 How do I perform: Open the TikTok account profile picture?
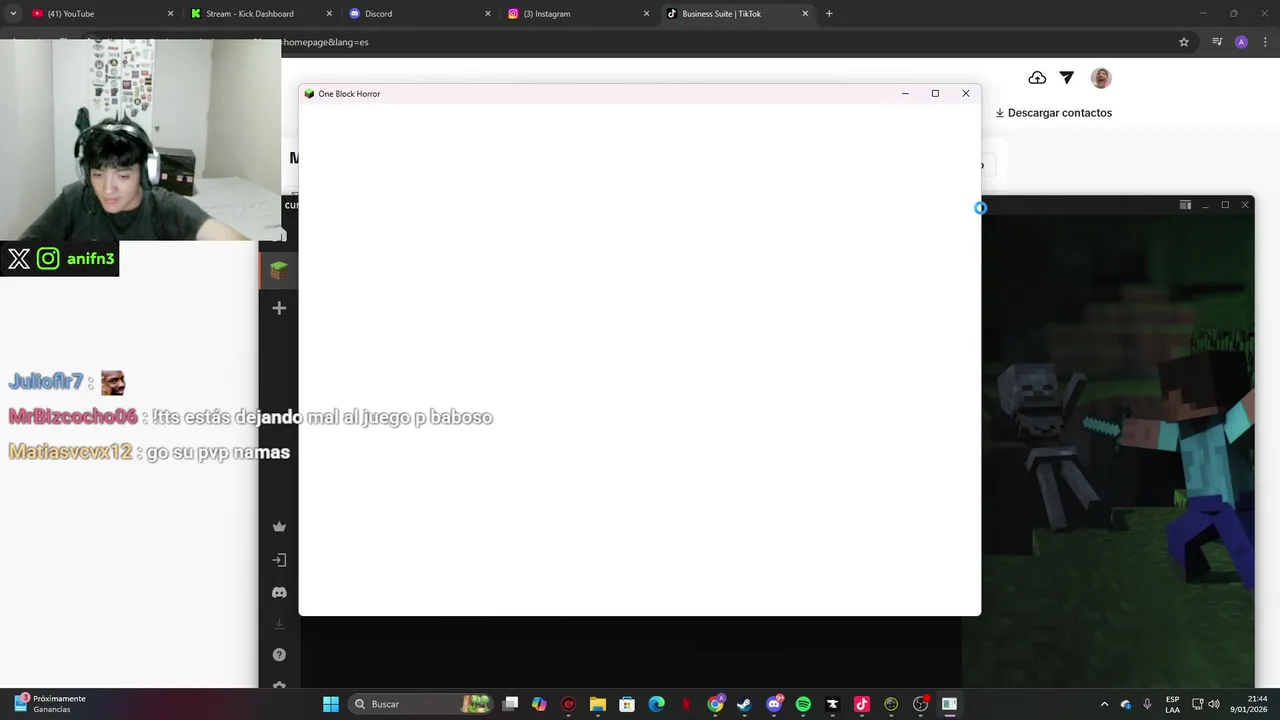[1101, 78]
